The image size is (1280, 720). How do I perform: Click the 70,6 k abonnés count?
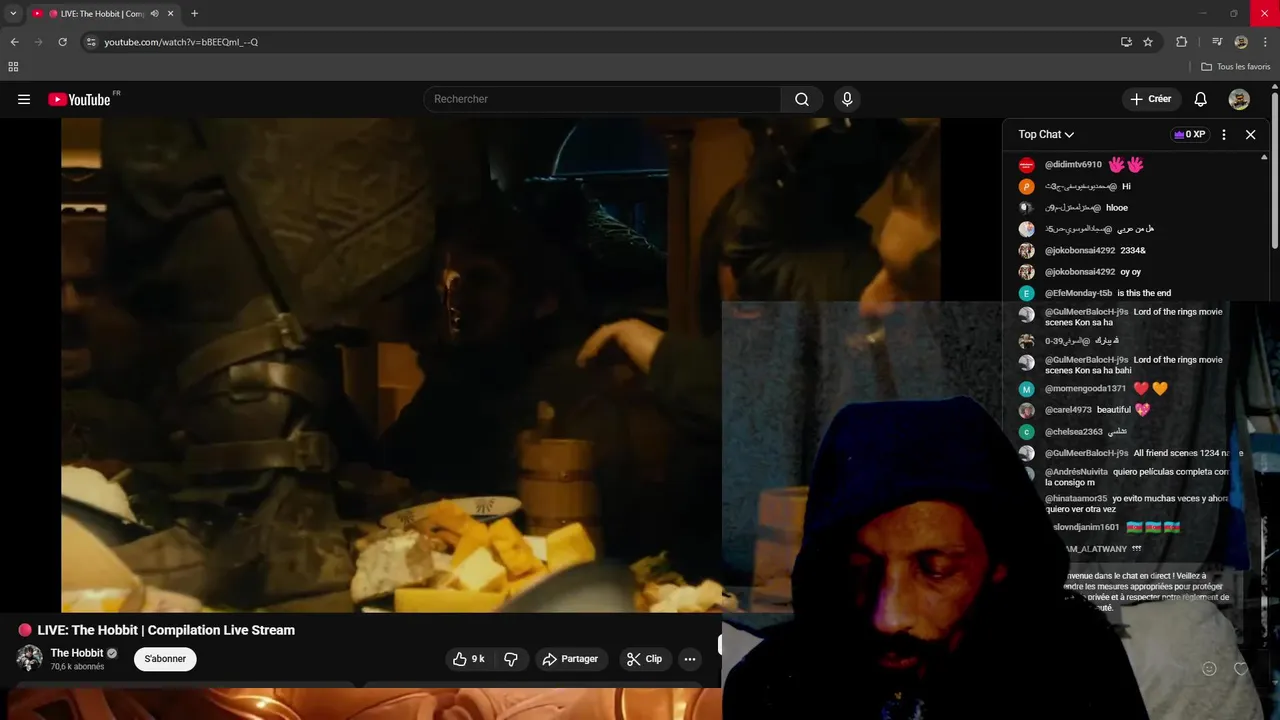(77, 667)
